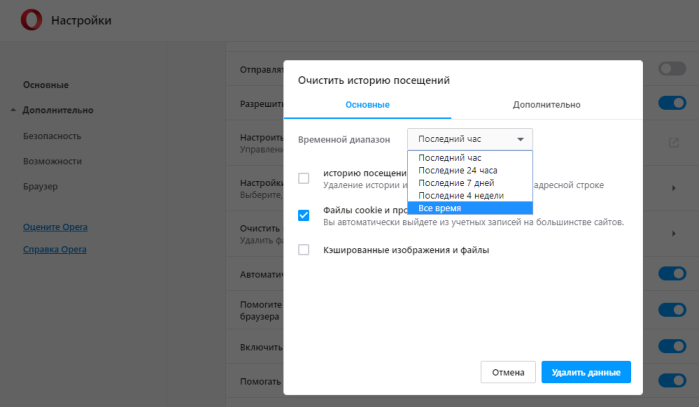Image resolution: width=699 pixels, height=407 pixels.
Task: Open Браузер sidebar section
Action: pos(41,186)
